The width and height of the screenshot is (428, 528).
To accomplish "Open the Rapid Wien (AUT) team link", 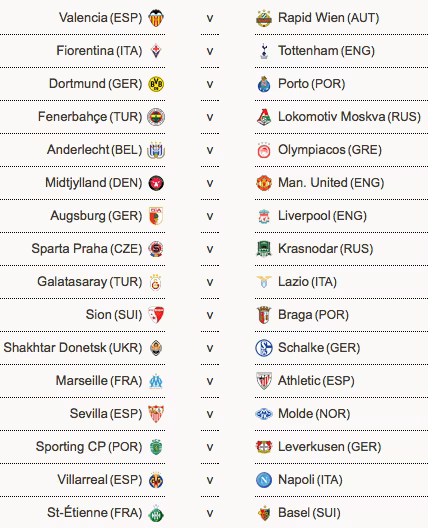I will click(329, 18).
